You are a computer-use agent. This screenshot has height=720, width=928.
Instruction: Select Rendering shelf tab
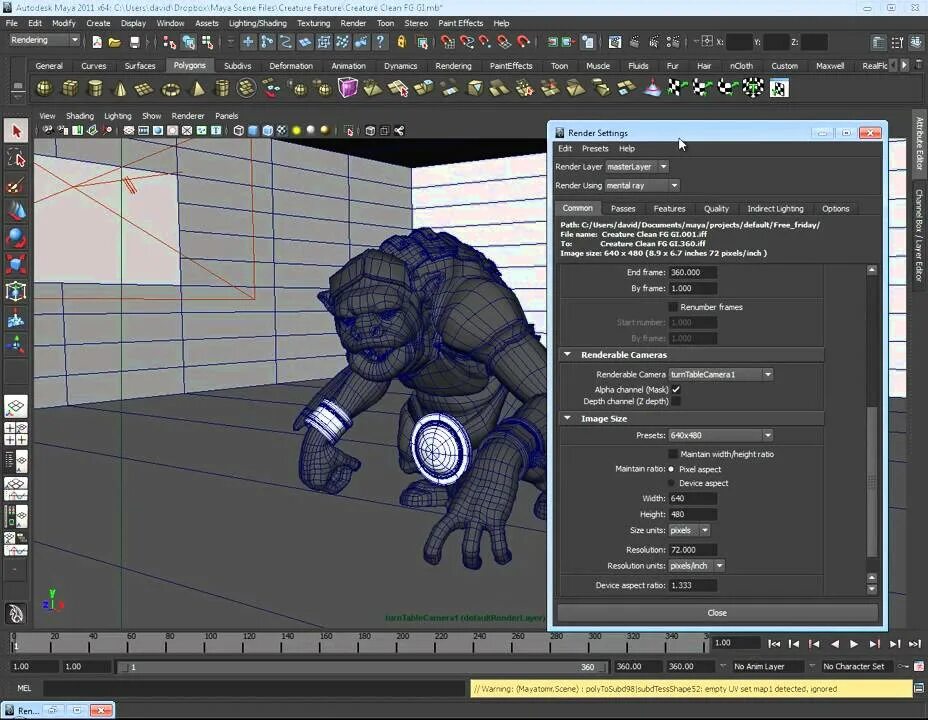pos(453,66)
